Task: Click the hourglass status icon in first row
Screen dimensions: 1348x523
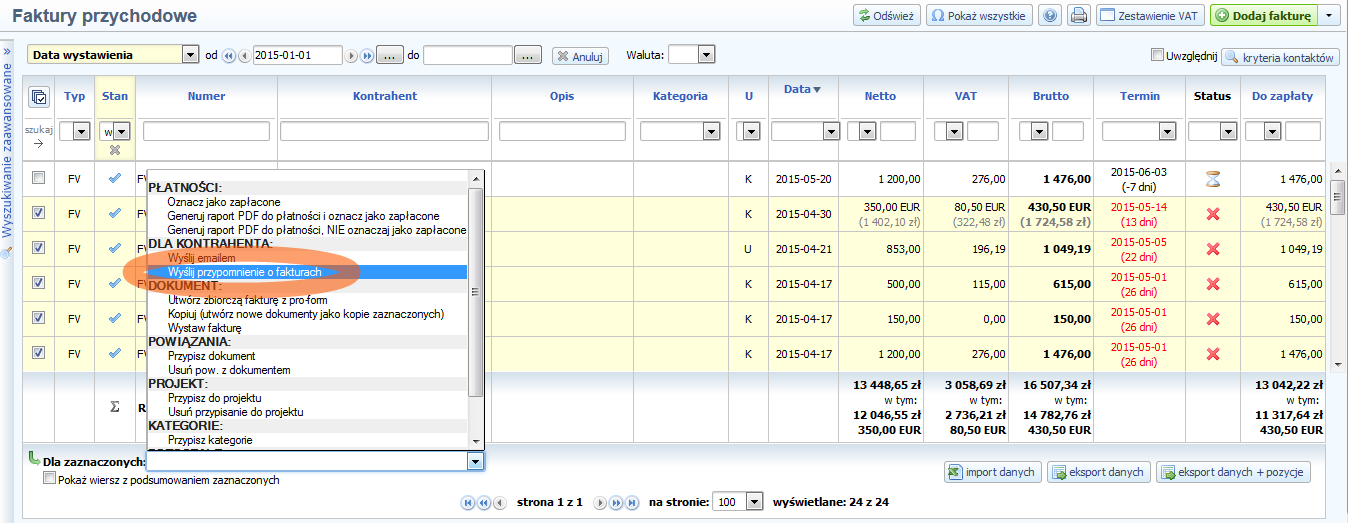Action: pos(1213,179)
